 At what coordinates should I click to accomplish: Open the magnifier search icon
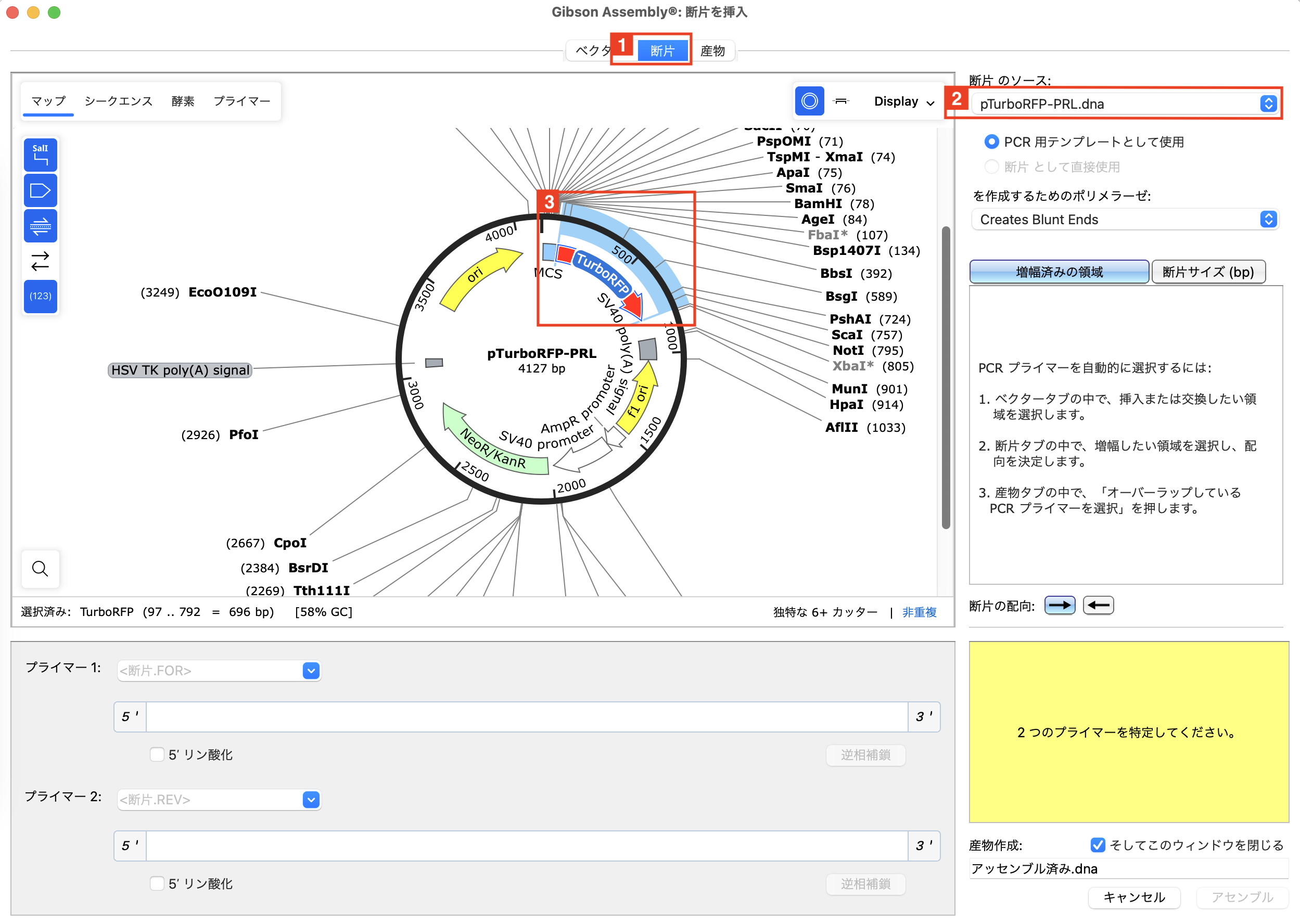pos(40,569)
